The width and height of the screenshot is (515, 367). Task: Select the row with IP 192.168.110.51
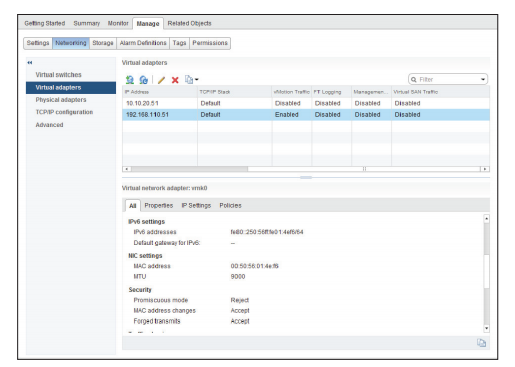306,115
